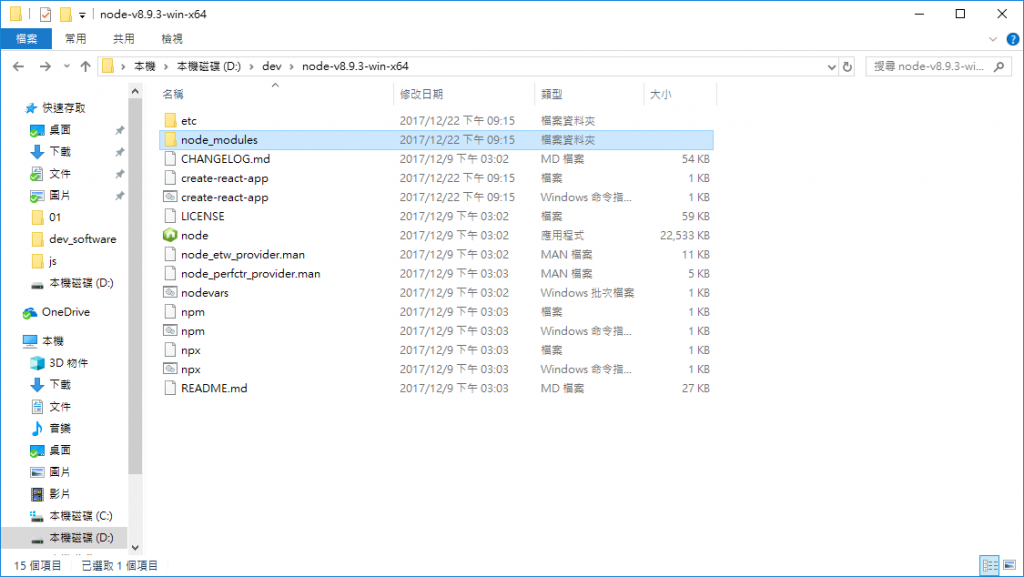The image size is (1024, 577).
Task: Open address bar history dropdown
Action: point(831,67)
